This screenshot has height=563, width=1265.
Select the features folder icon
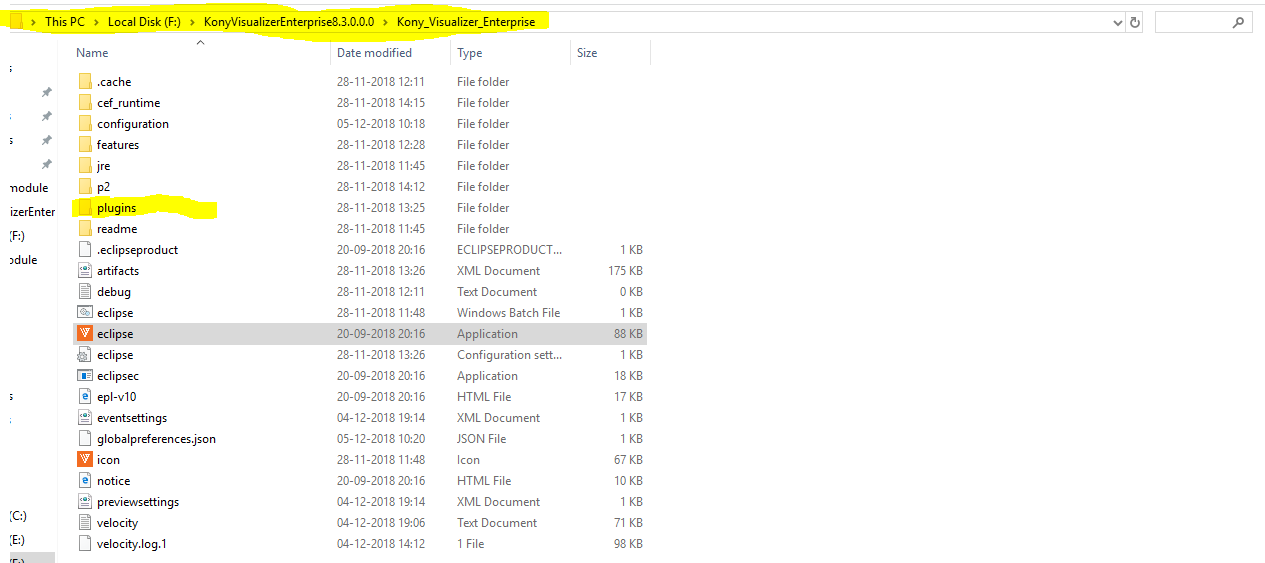tap(85, 145)
